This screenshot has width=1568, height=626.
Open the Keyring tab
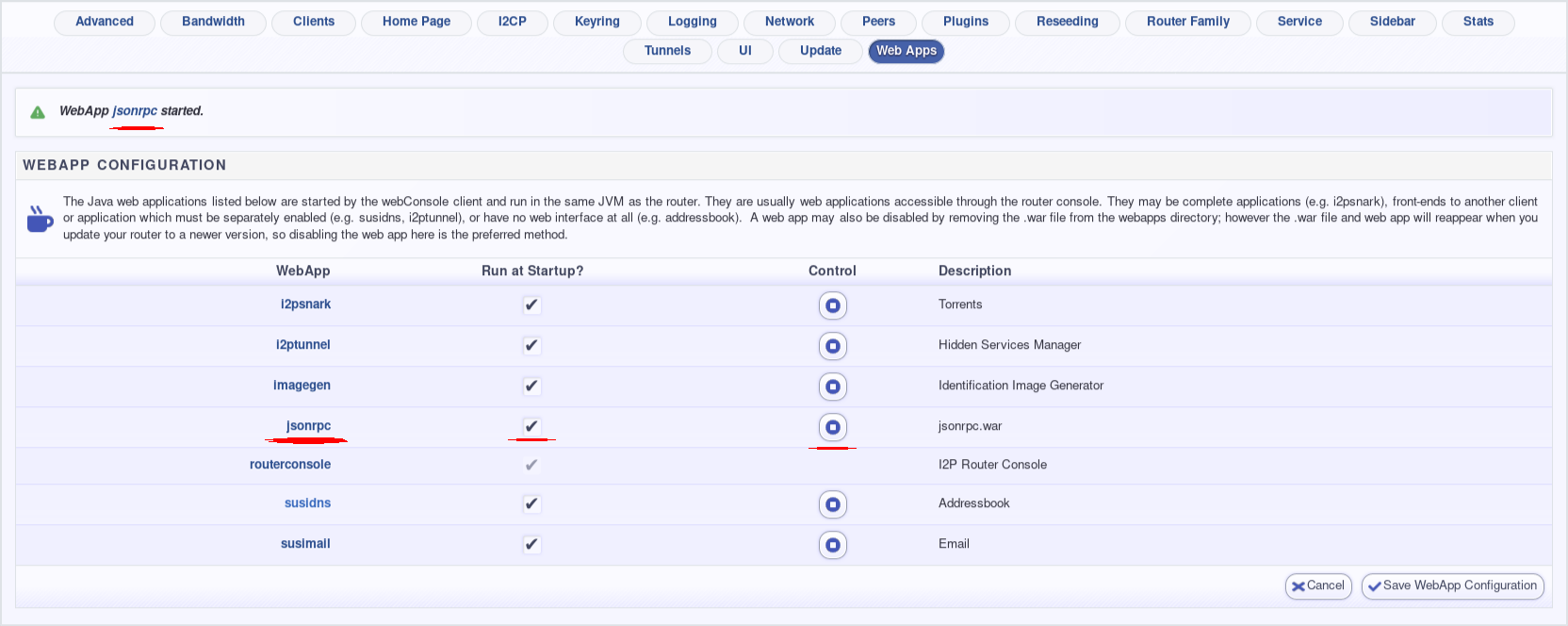(x=597, y=22)
